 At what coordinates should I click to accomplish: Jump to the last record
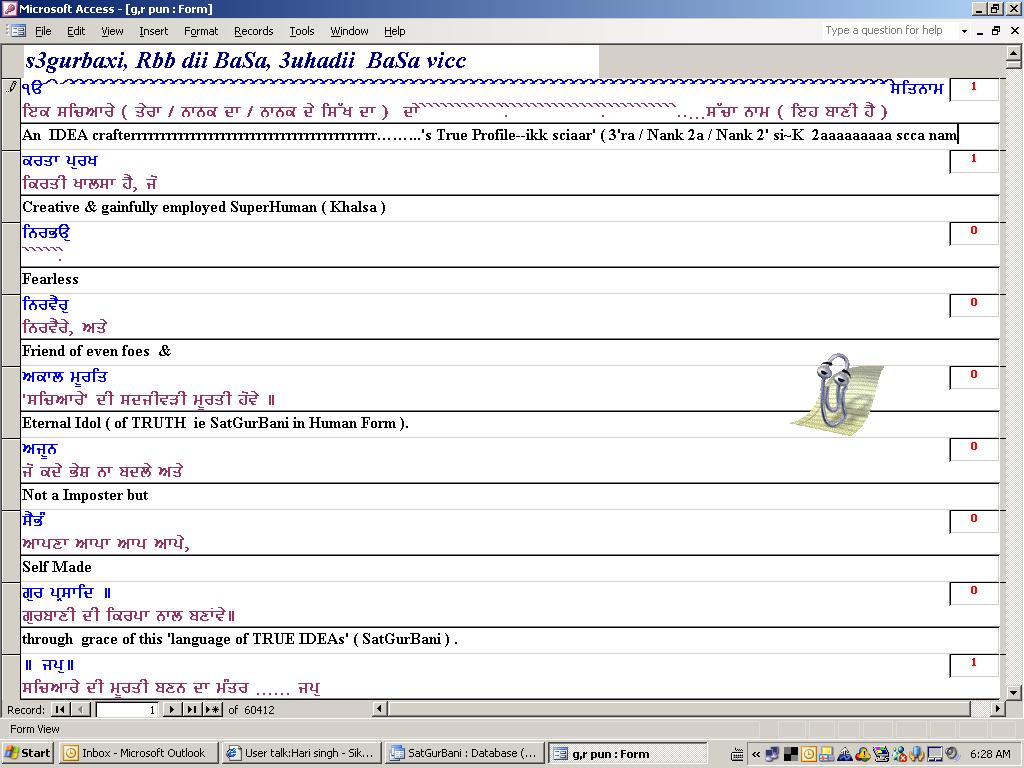click(191, 709)
